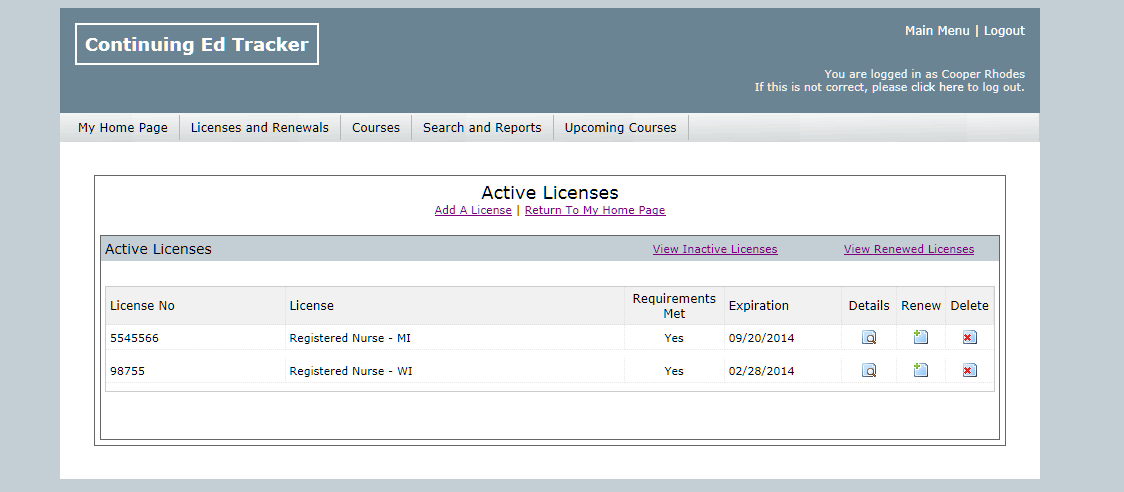Click the Expiration column header
The width and height of the screenshot is (1124, 492).
pyautogui.click(x=758, y=306)
